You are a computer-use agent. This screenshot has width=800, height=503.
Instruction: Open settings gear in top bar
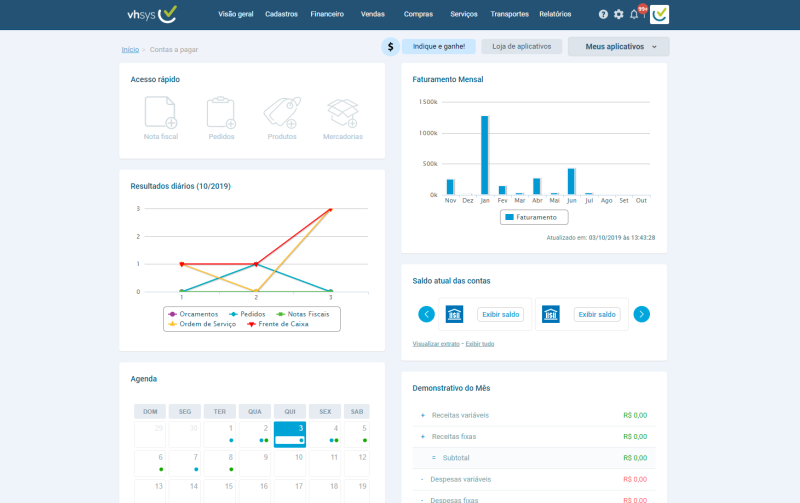[618, 14]
